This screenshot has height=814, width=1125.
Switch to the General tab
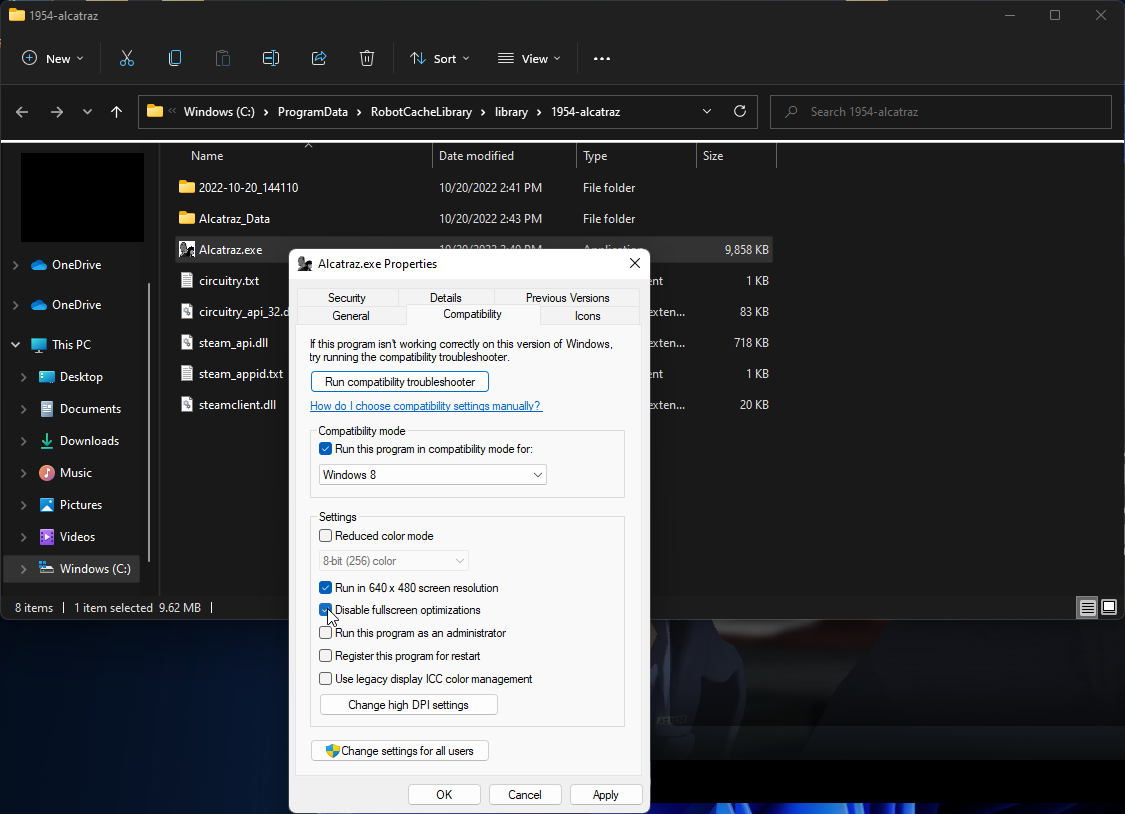click(351, 316)
